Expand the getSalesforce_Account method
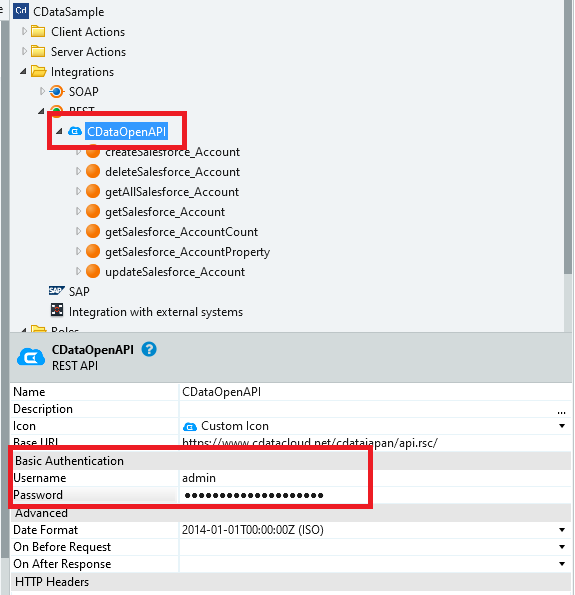Screen dimensions: 575x595 (x=78, y=211)
